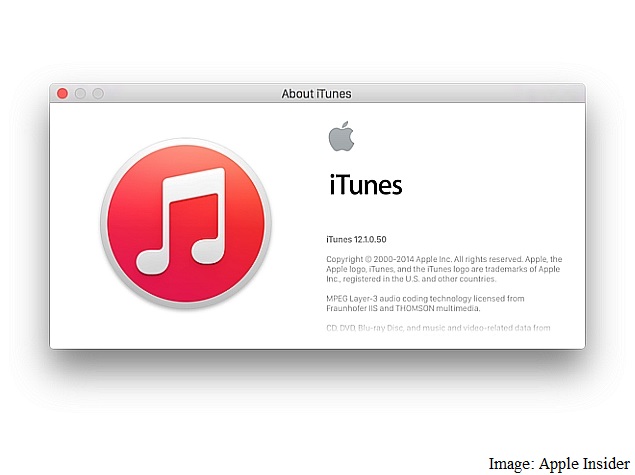
Task: Click the grayed-out zoom button
Action: [98, 94]
